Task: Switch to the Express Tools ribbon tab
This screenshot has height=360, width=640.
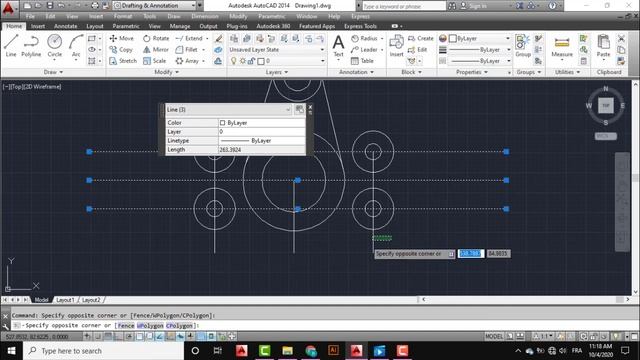Action: pos(360,26)
